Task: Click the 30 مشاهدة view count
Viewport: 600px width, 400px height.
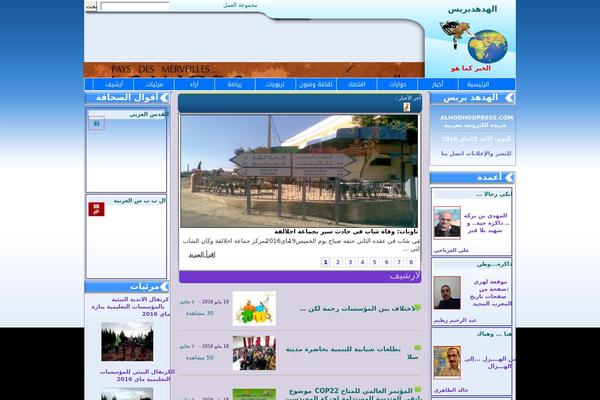Action: tap(199, 313)
